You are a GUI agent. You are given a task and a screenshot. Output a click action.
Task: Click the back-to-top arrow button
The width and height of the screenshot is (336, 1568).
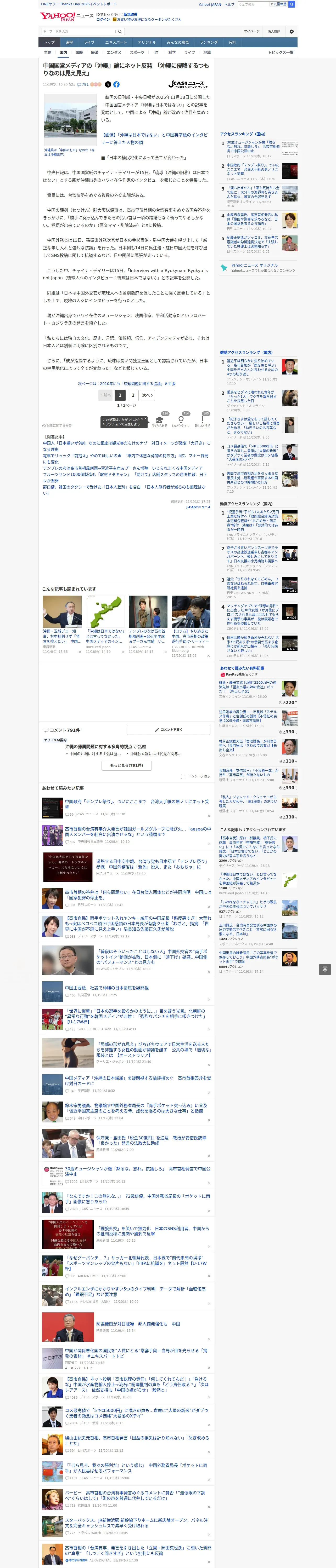point(325,970)
